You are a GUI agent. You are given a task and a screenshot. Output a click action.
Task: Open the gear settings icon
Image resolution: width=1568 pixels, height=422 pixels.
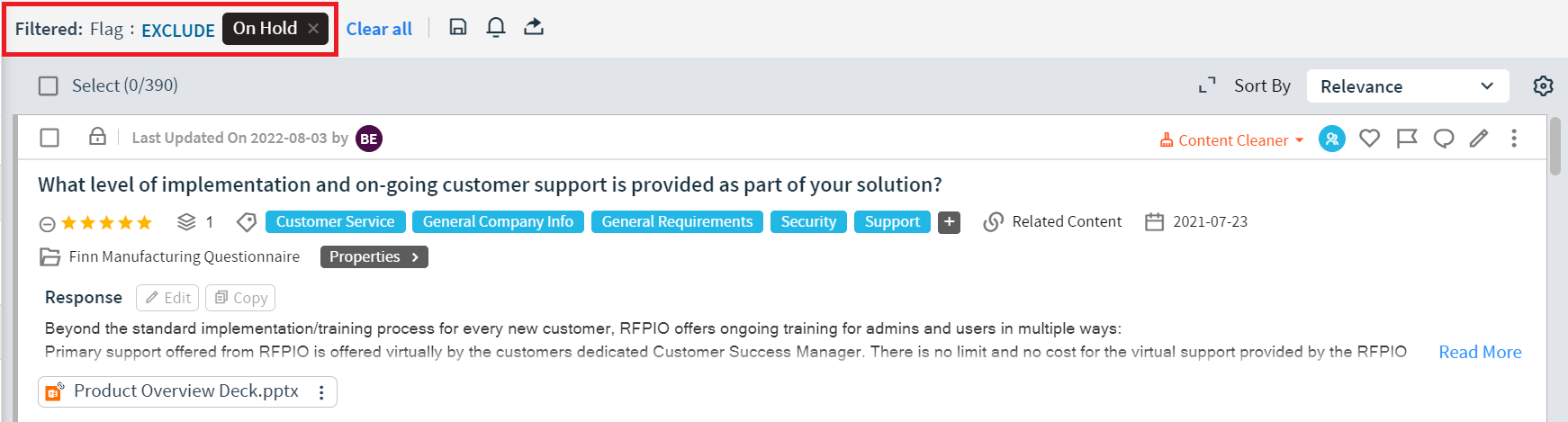click(1543, 85)
